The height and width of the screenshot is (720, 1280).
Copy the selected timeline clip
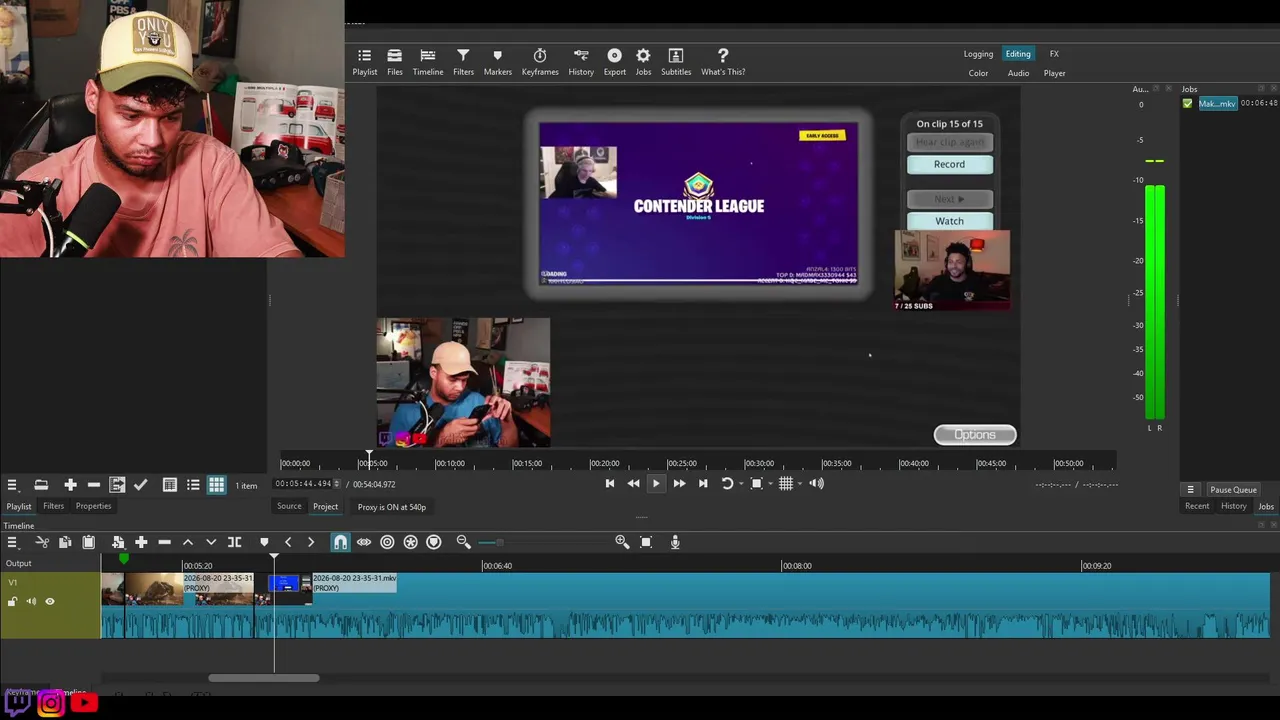coord(65,542)
